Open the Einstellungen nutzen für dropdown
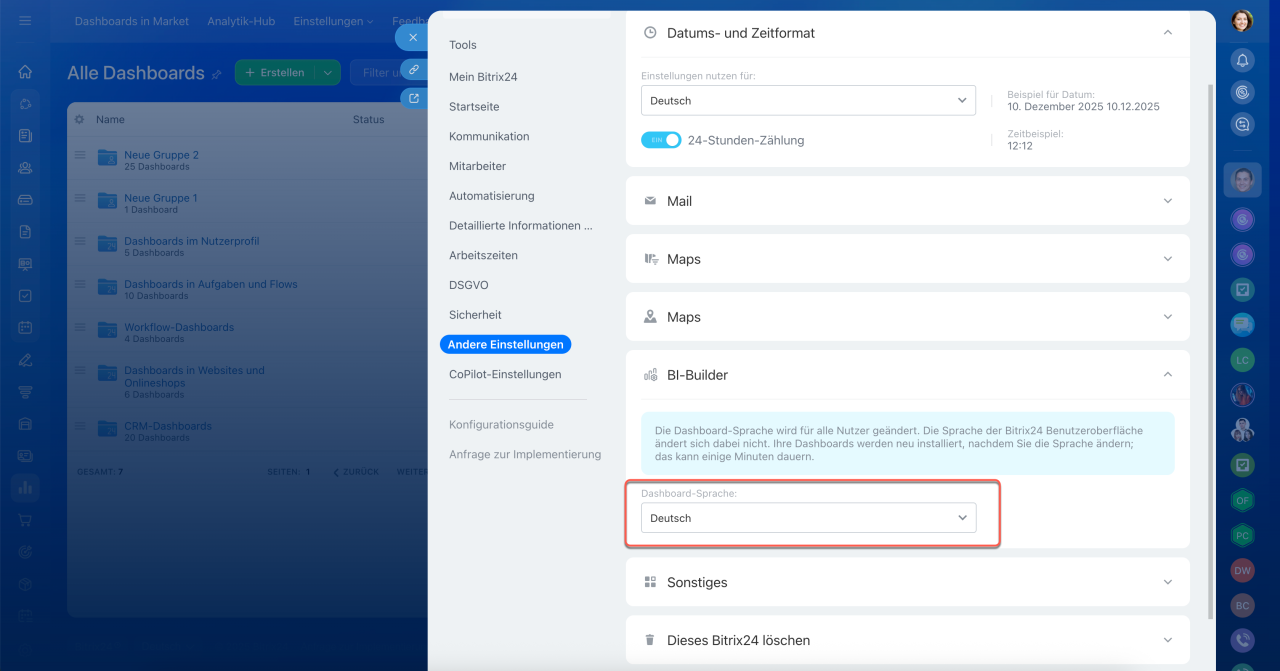This screenshot has height=671, width=1280. point(808,100)
